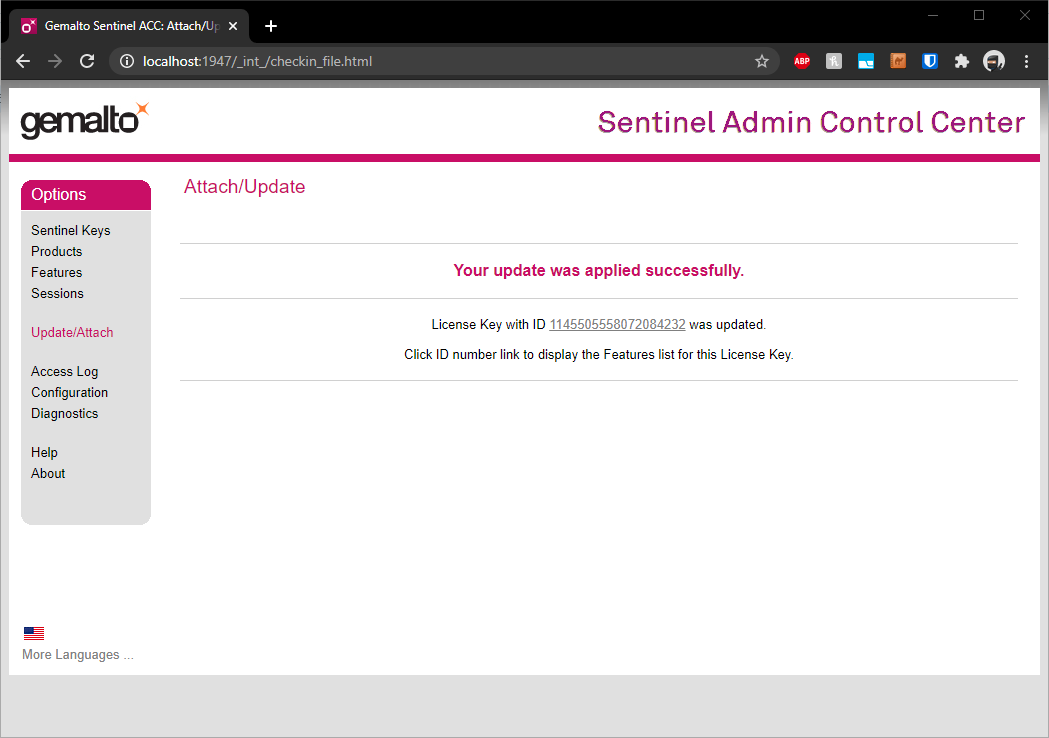Screen dimensions: 1049x738
Task: Reload the page
Action: coord(87,61)
